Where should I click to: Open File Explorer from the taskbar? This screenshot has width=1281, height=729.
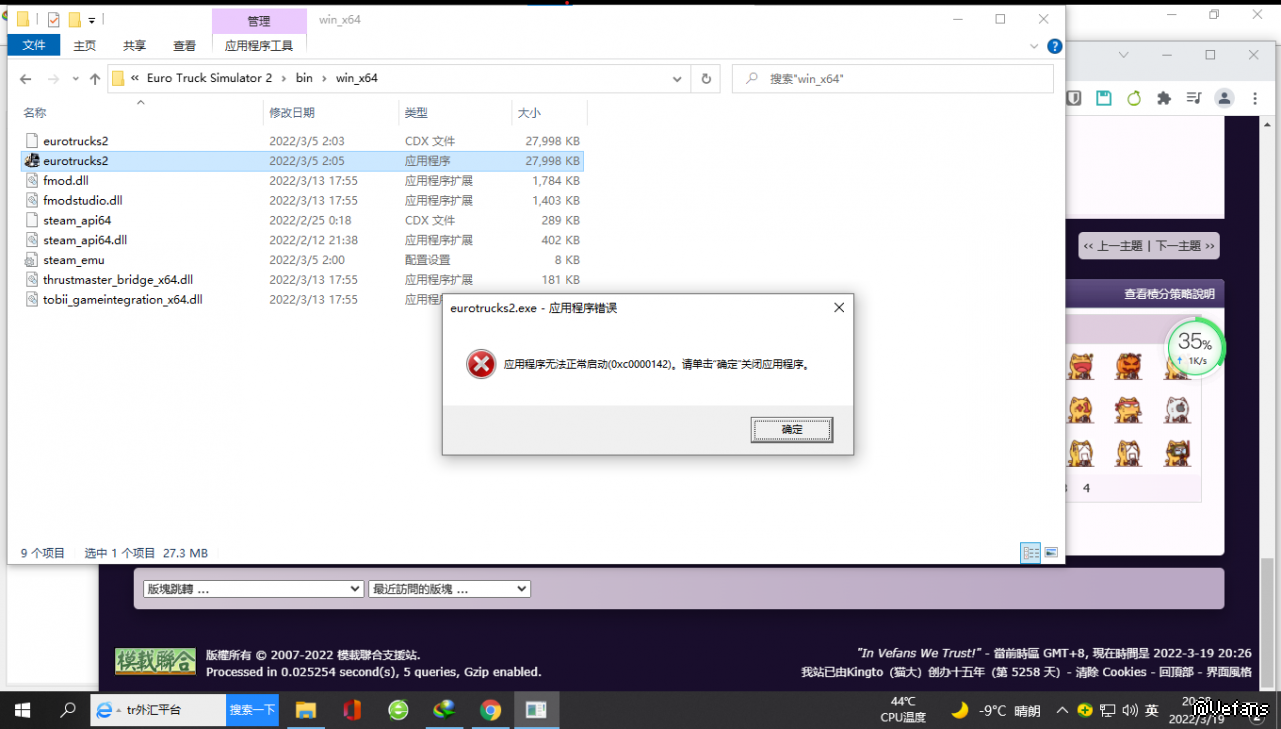(306, 710)
